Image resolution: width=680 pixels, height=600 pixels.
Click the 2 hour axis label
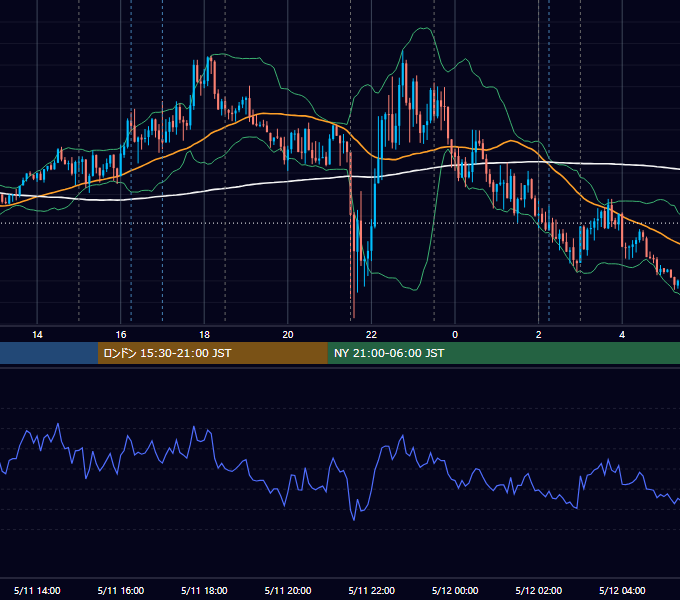[x=539, y=335]
